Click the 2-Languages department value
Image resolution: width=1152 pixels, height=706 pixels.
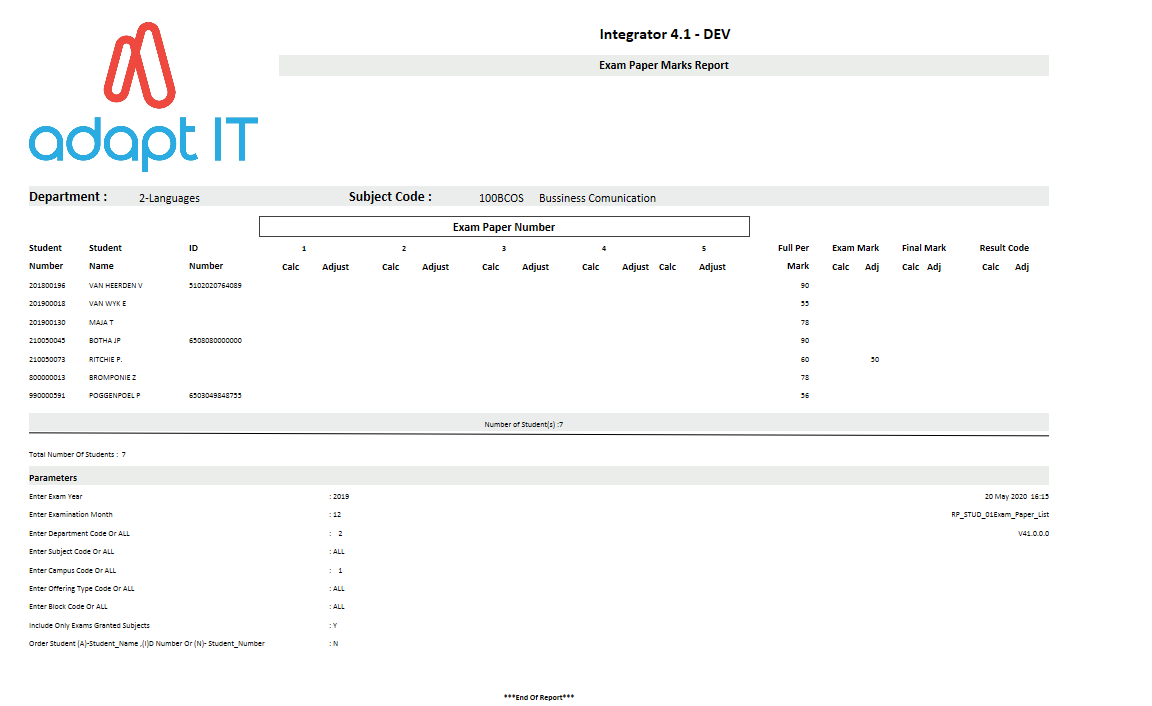tap(169, 198)
